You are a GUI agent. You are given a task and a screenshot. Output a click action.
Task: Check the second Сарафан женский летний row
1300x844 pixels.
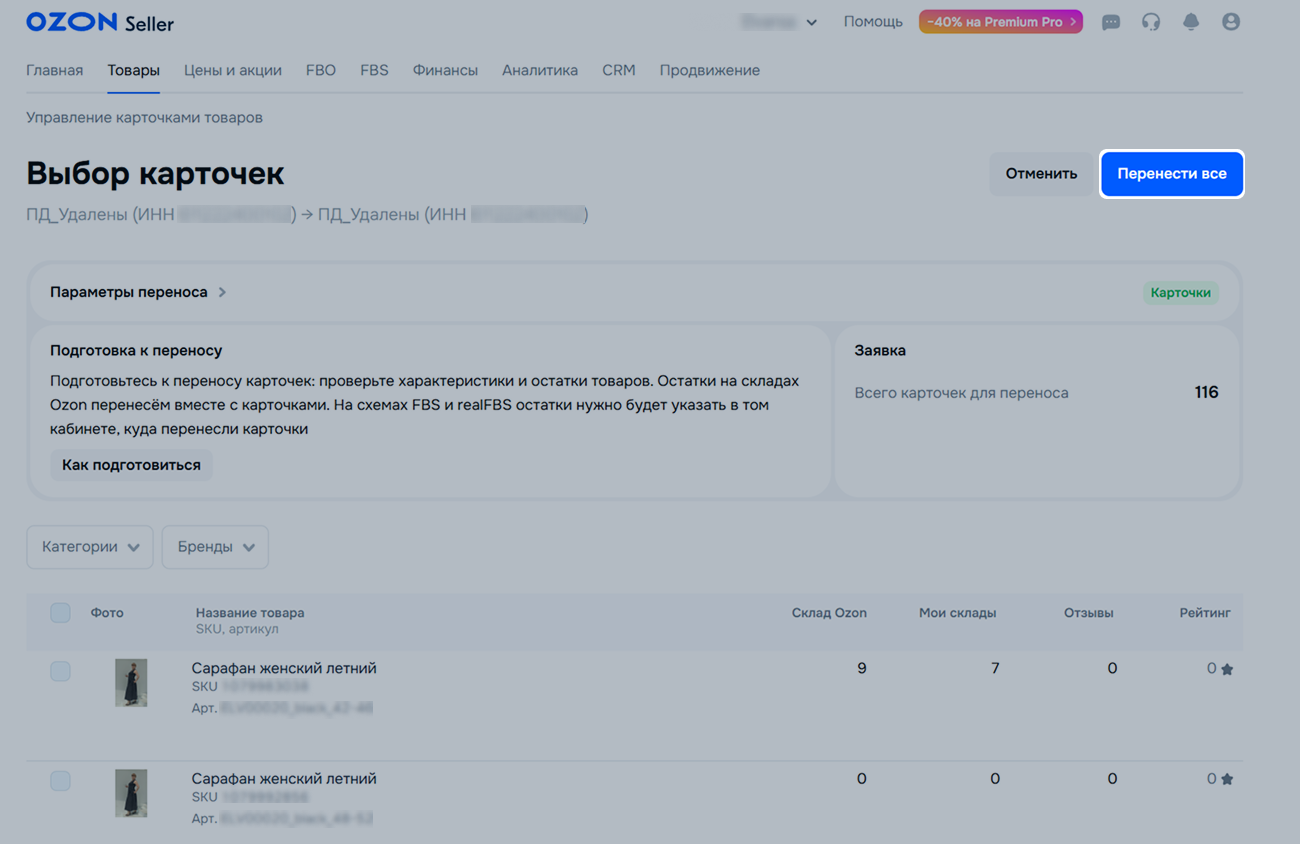(61, 781)
